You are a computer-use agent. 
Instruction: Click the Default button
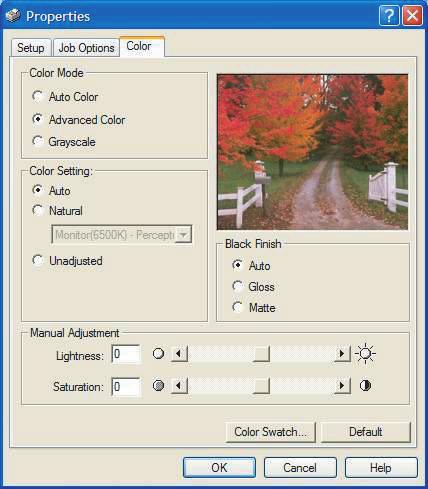366,432
